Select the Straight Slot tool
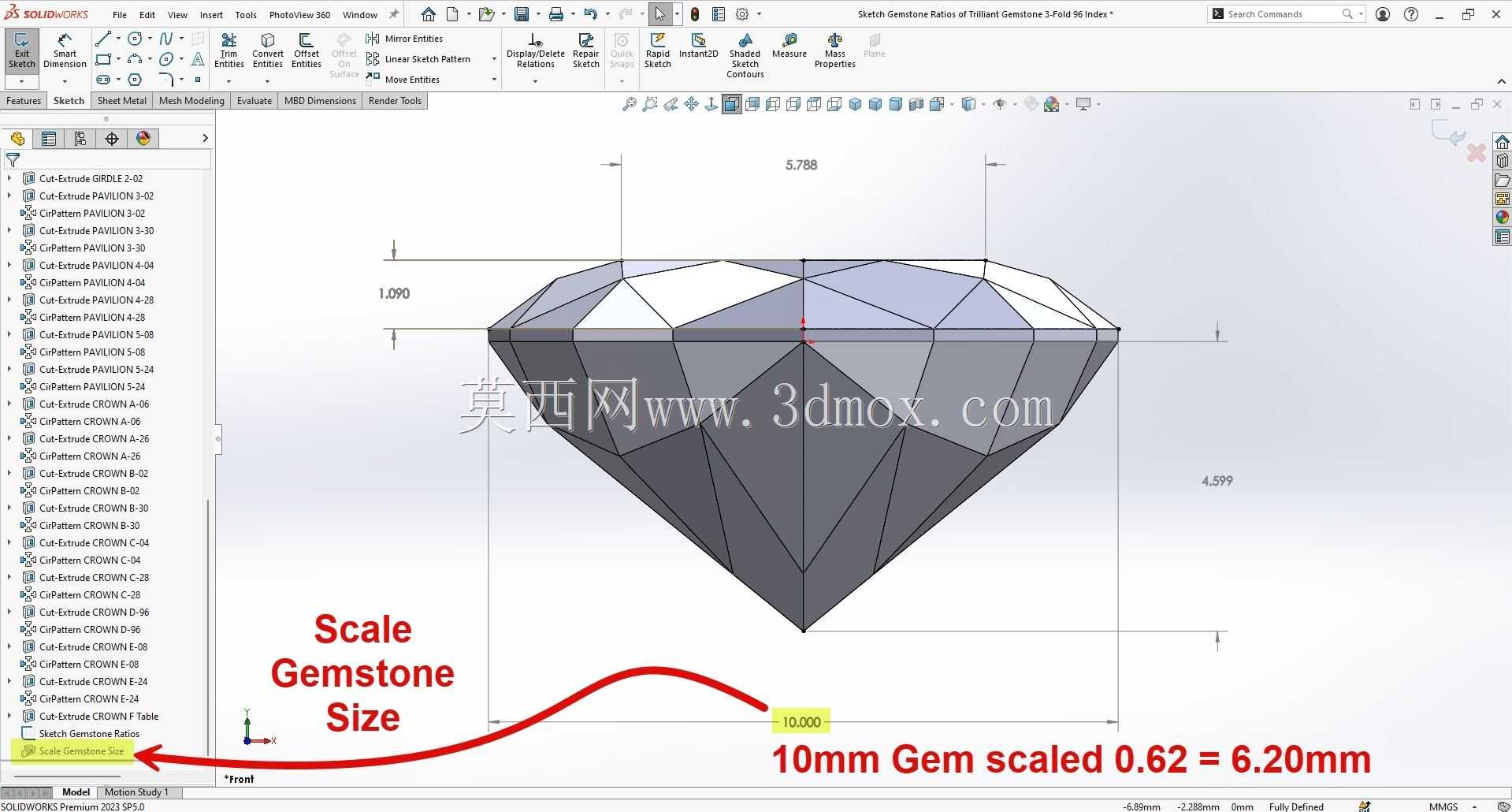 click(x=102, y=80)
